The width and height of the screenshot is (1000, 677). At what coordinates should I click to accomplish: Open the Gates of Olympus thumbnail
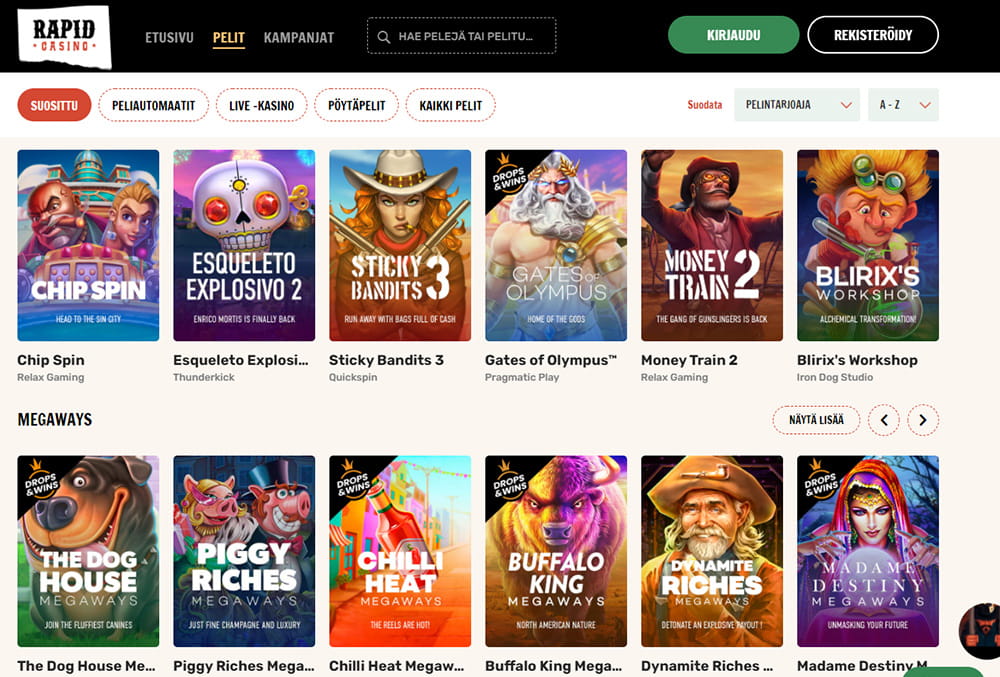pyautogui.click(x=556, y=245)
